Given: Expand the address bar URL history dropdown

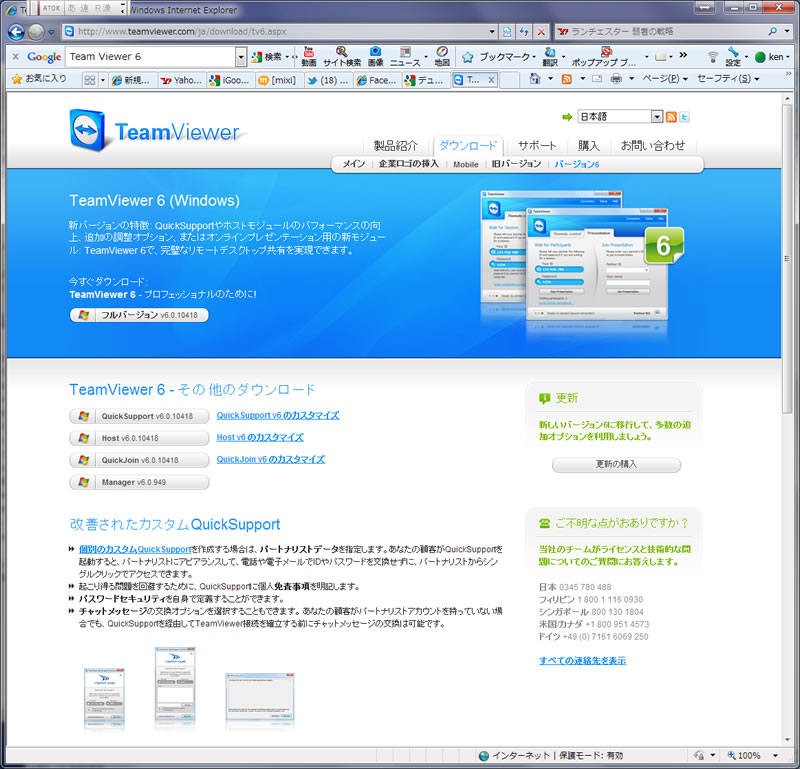Looking at the screenshot, I should click(x=492, y=32).
